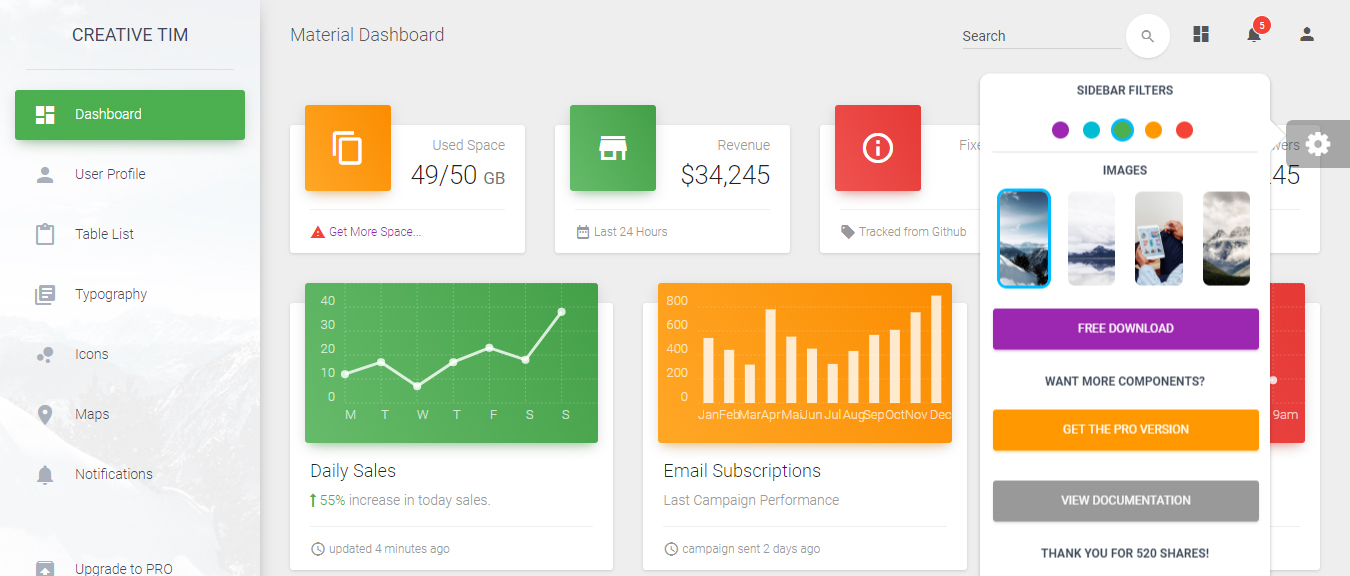Click the Used Space copy icon tile

point(348,148)
